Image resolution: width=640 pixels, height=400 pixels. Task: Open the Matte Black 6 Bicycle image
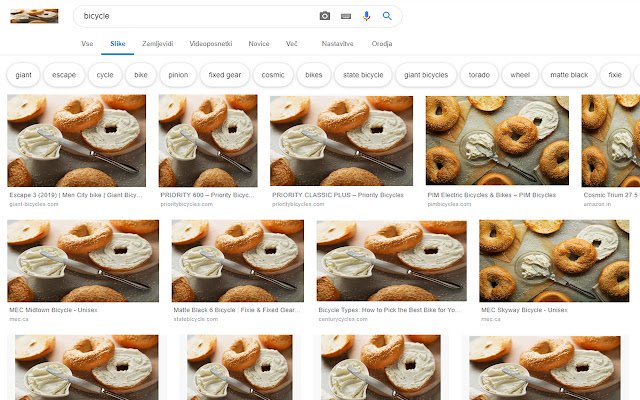238,261
